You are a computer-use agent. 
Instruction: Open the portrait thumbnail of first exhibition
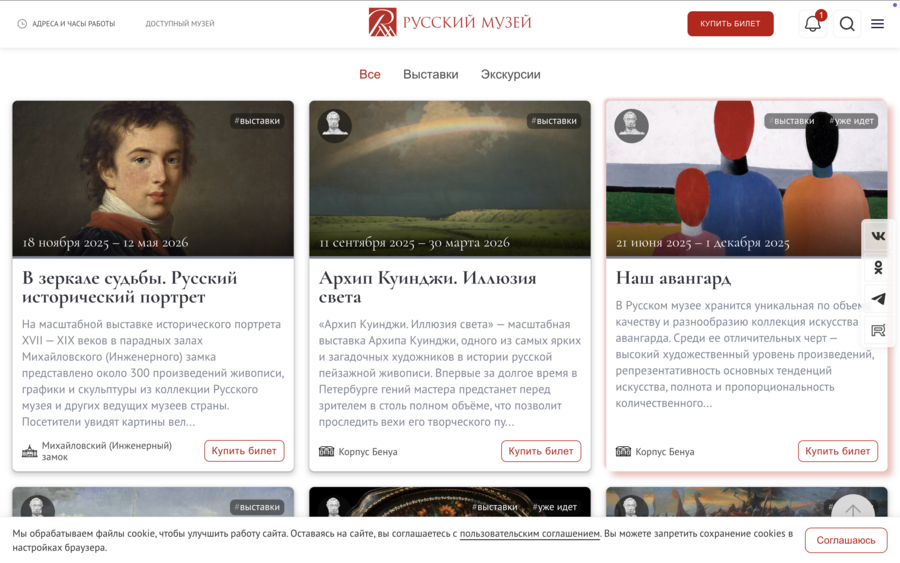click(153, 178)
